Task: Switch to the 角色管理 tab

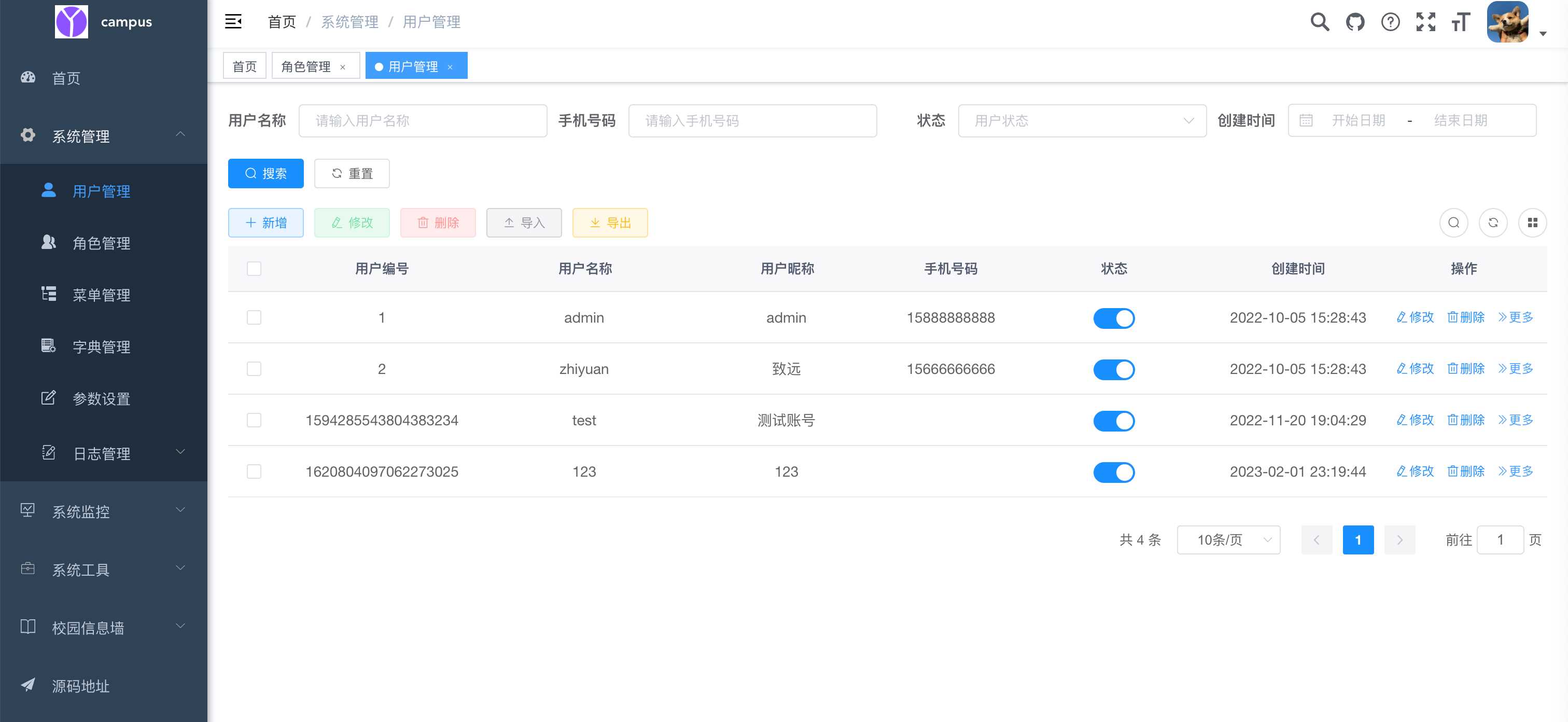Action: (306, 65)
